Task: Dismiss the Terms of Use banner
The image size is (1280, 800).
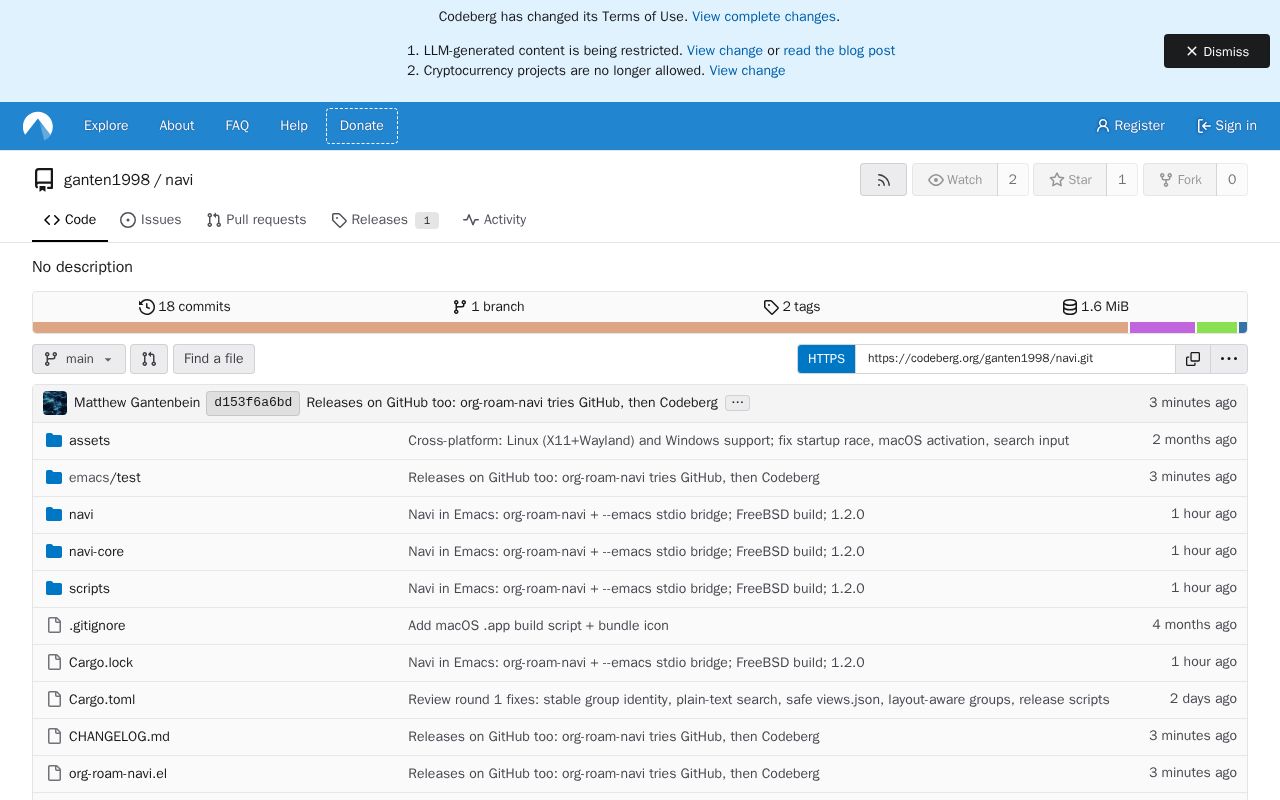Action: (1217, 51)
